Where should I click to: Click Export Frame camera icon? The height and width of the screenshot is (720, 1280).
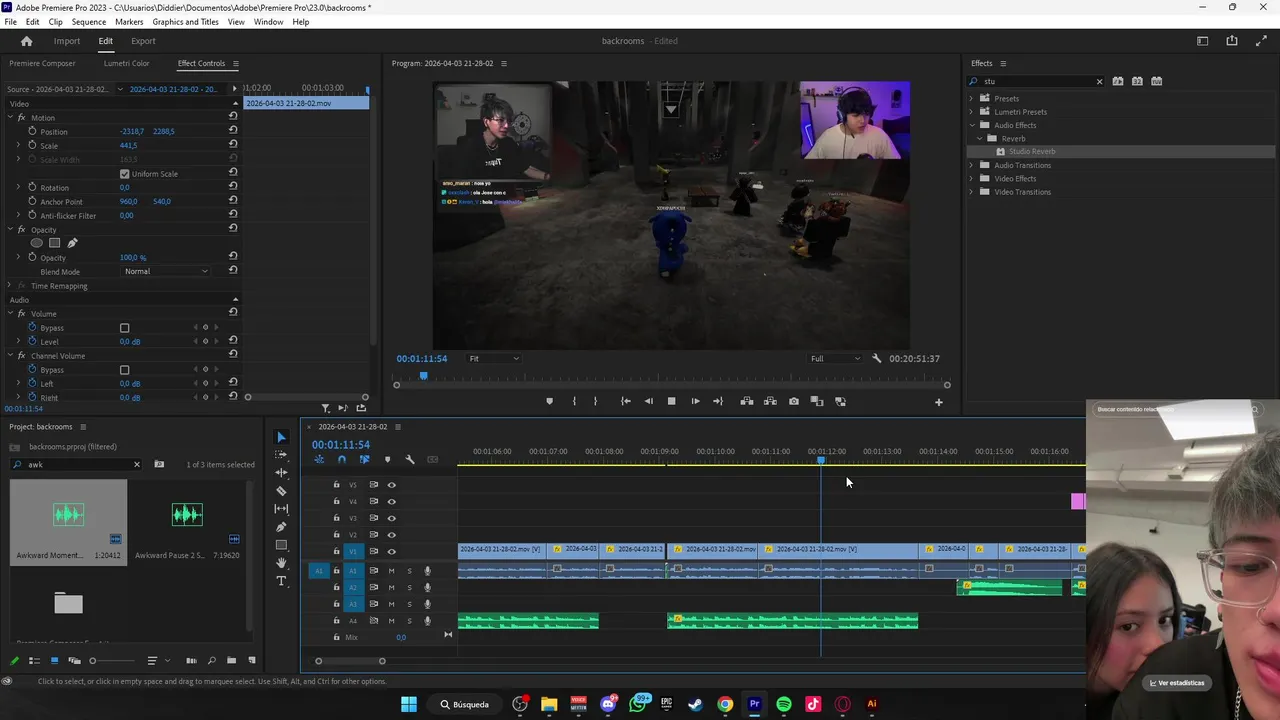pos(793,401)
